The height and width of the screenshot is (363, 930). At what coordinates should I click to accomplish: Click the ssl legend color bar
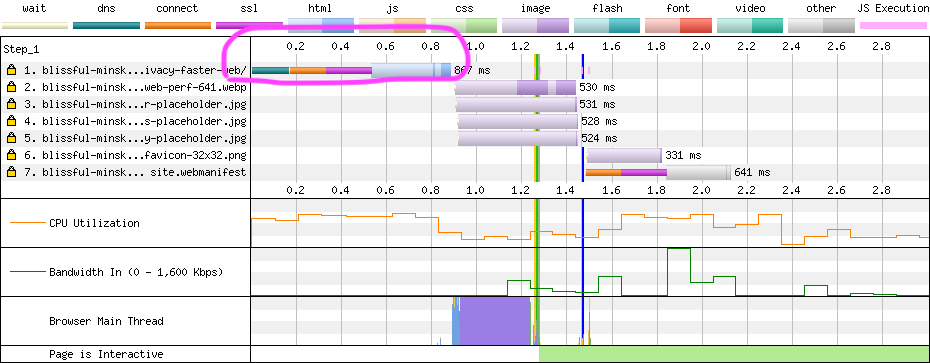coord(249,26)
